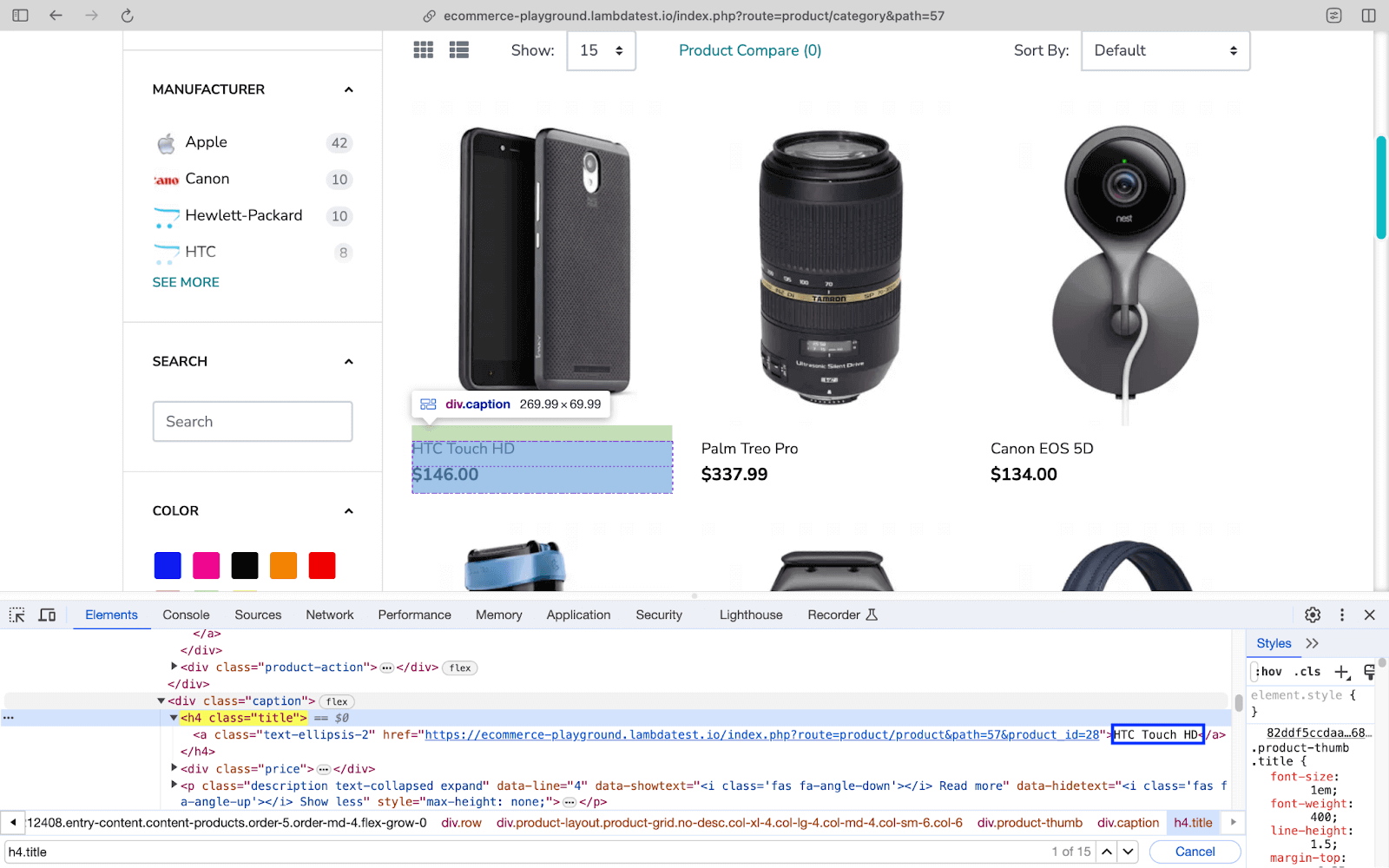Switch products to grid view

(x=424, y=50)
